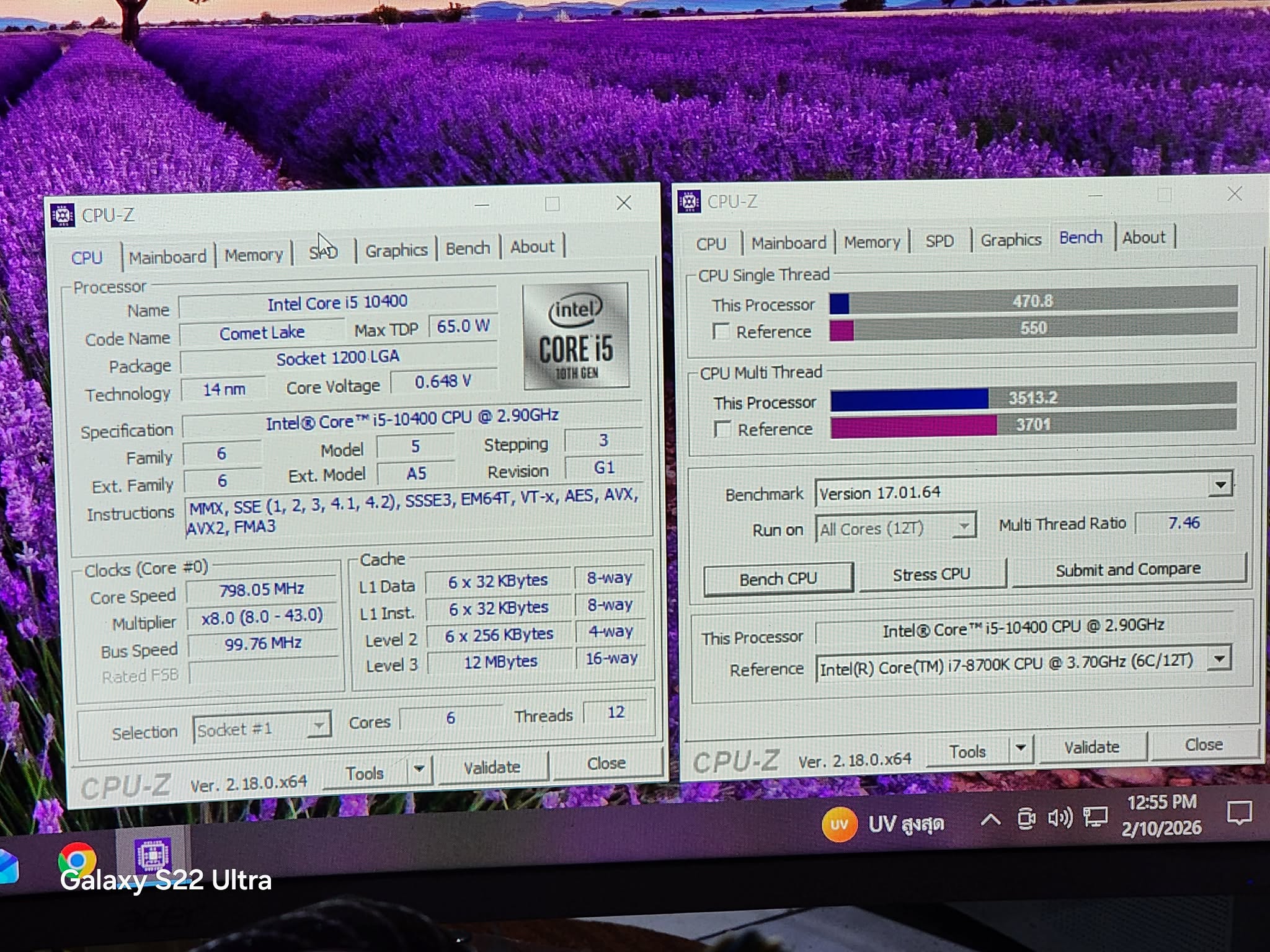
Task: Open the notification center icon
Action: [x=1239, y=813]
